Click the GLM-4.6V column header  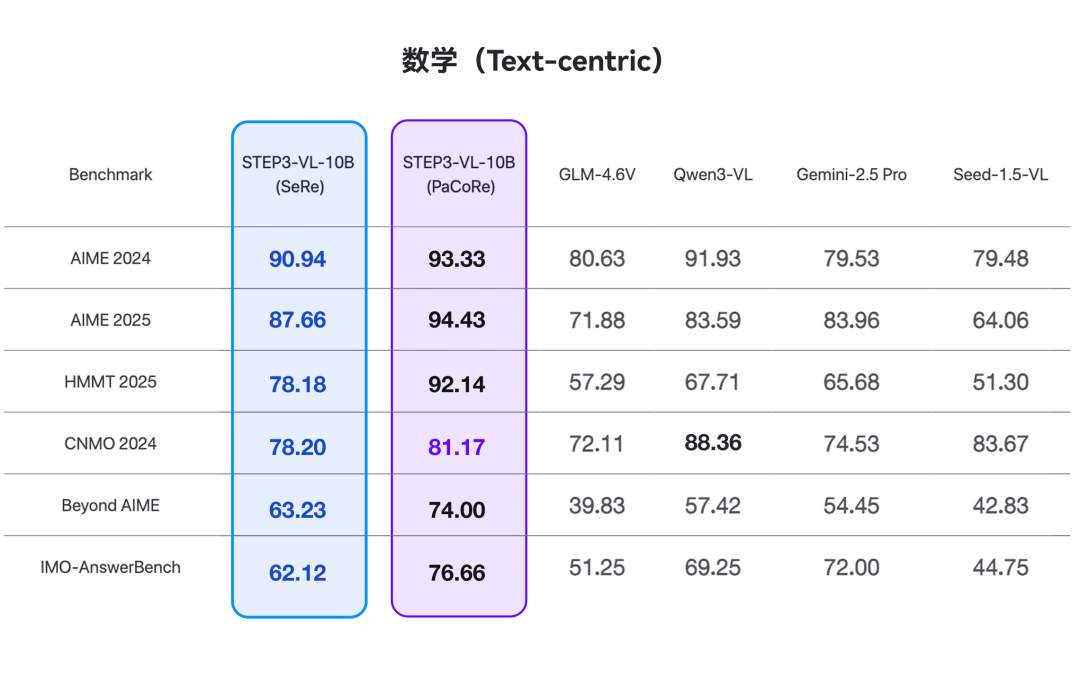597,174
